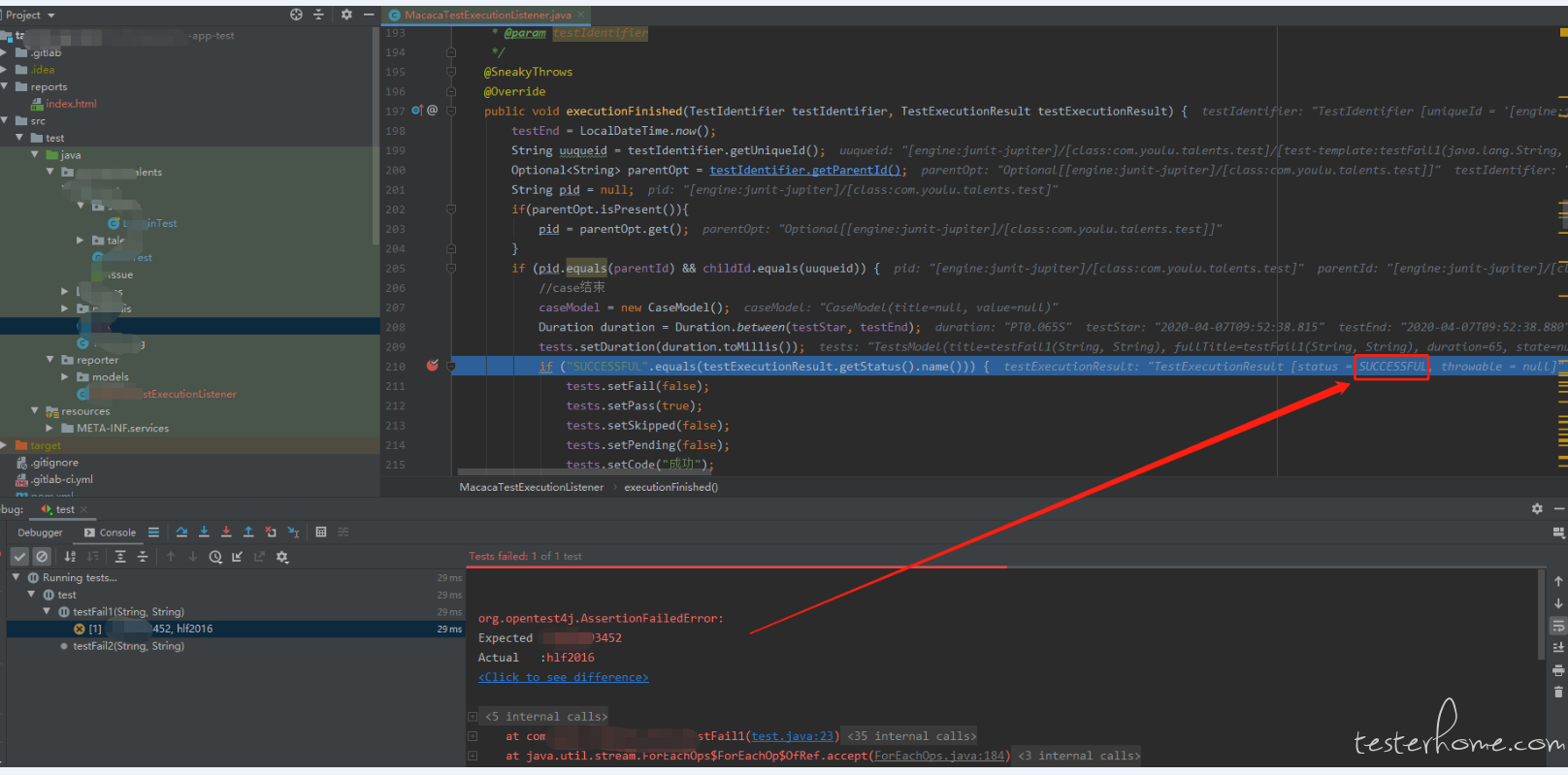The height and width of the screenshot is (775, 1568).
Task: Toggle the Show Passed checkmark filter
Action: click(19, 557)
